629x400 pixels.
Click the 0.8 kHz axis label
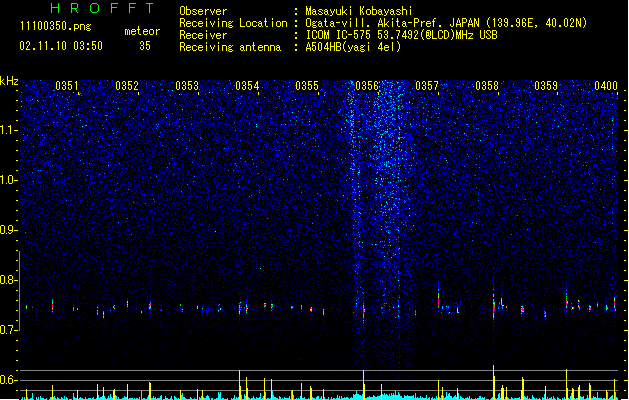[x=9, y=280]
